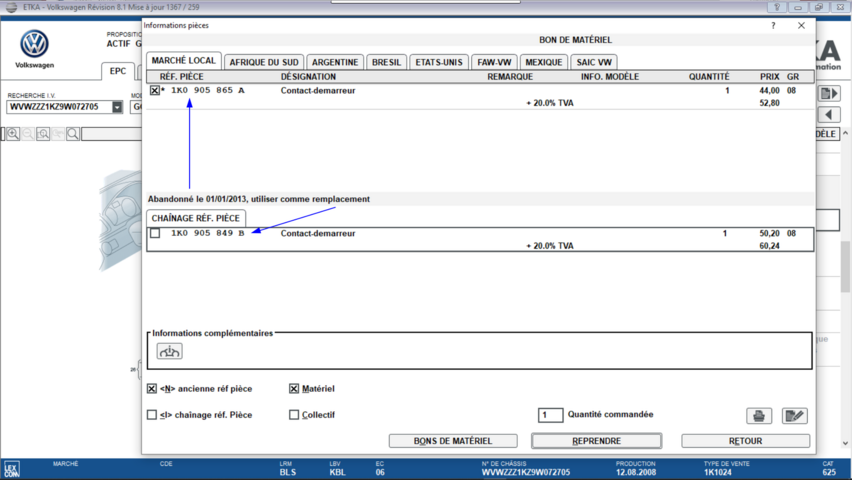Click chassis number in status bar
This screenshot has height=480, width=852.
tap(526, 472)
